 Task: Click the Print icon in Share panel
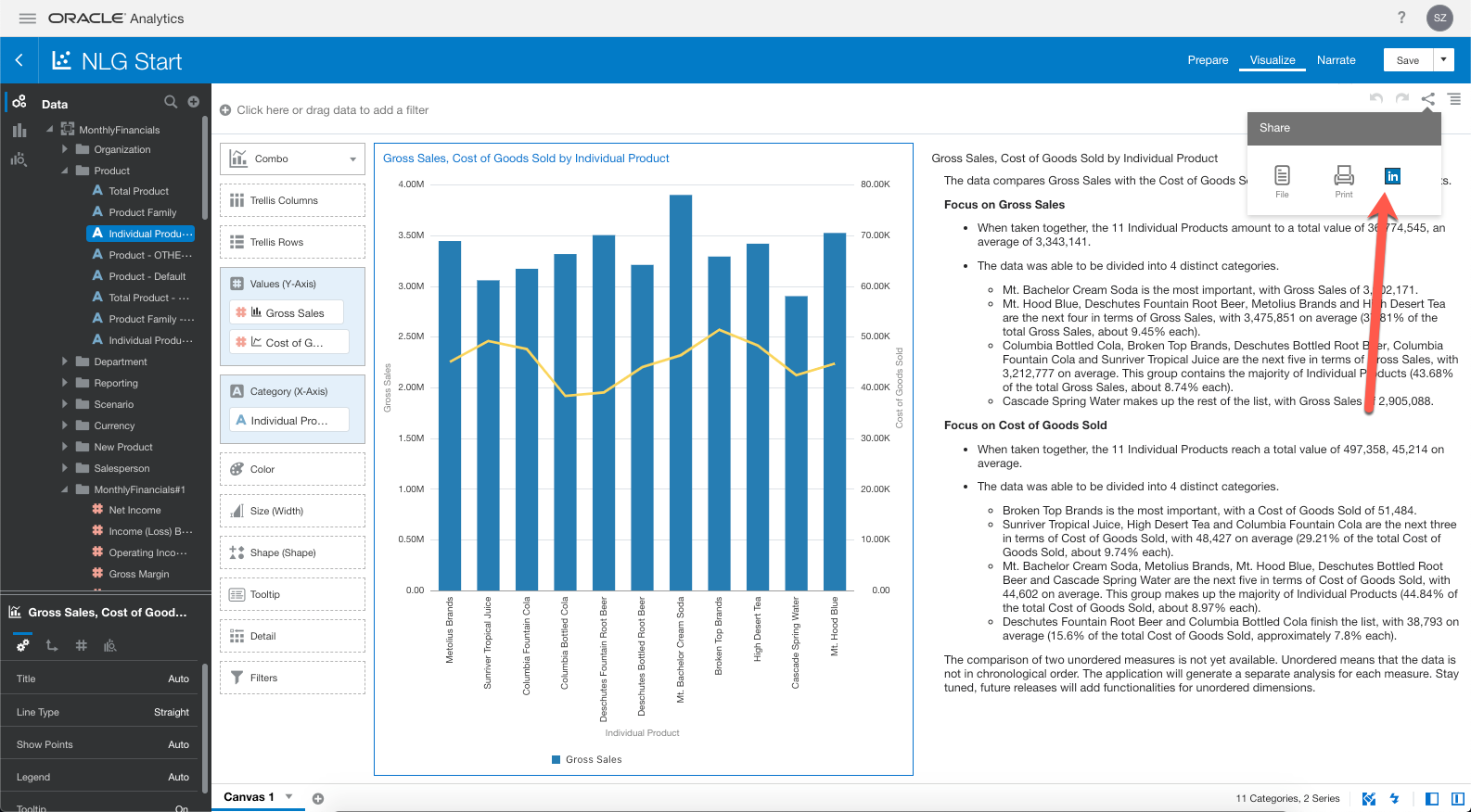tap(1343, 180)
